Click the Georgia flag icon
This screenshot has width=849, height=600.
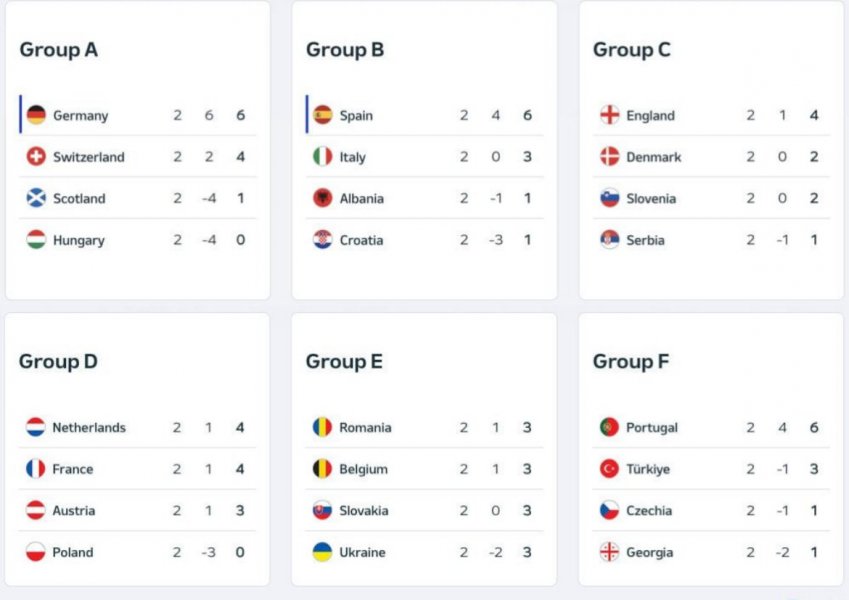[609, 552]
